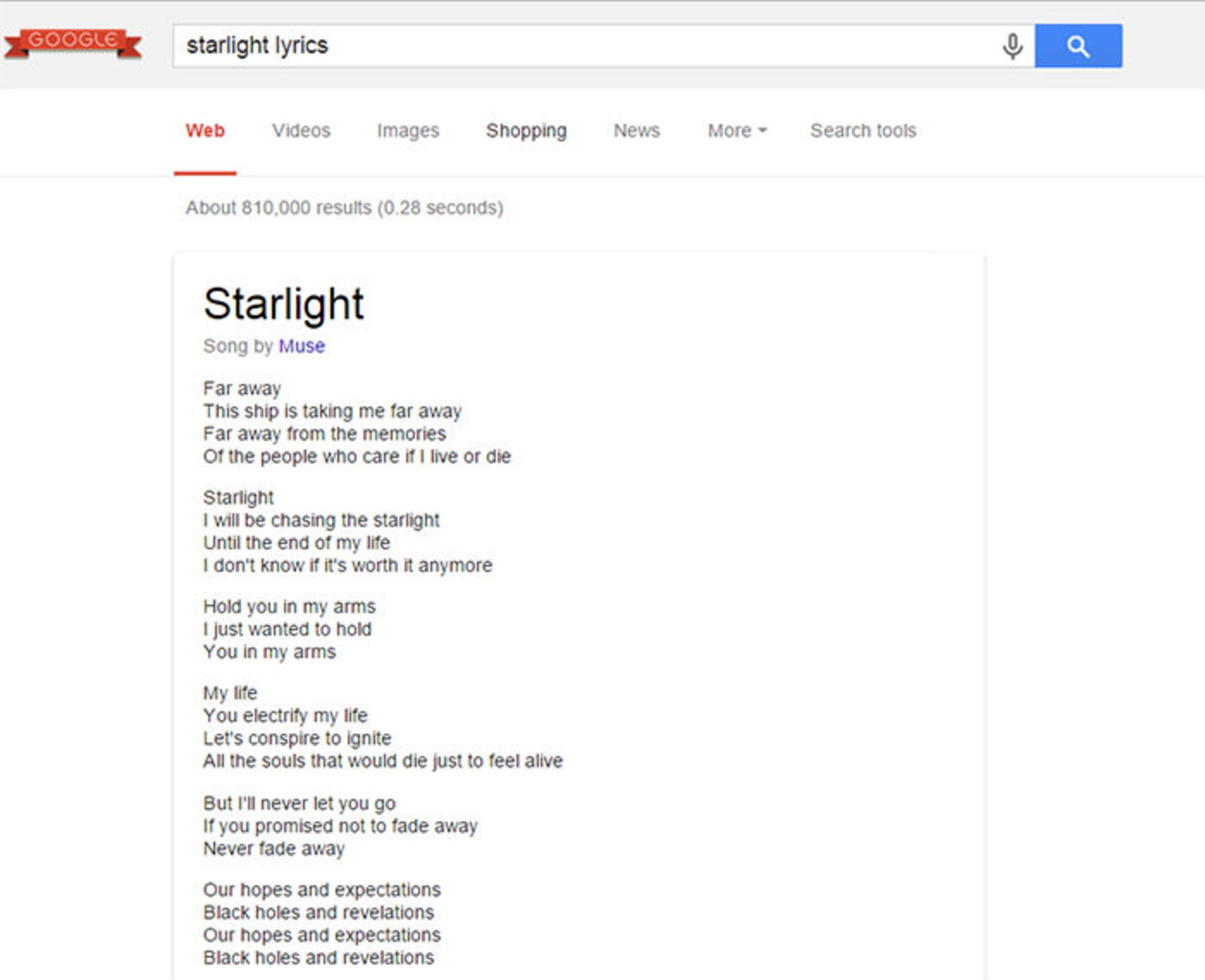Image resolution: width=1205 pixels, height=980 pixels.
Task: Click the first lyrics line 'Far away'
Action: click(x=241, y=388)
